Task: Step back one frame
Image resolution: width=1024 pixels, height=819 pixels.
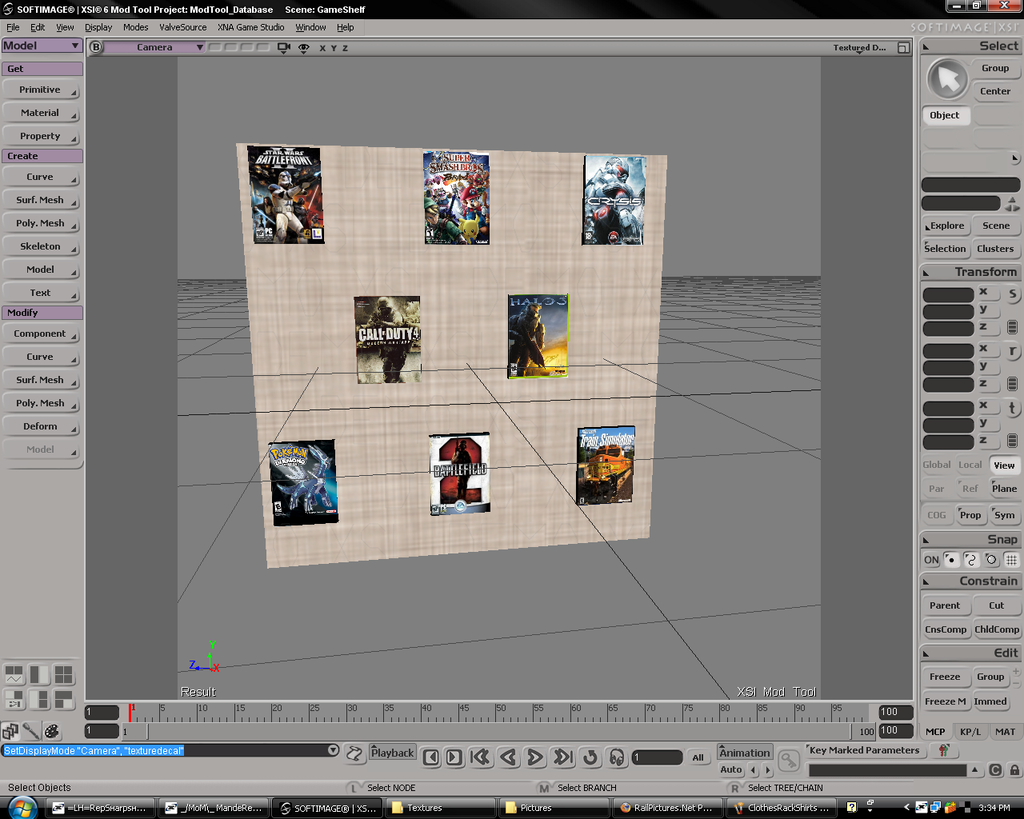Action: pyautogui.click(x=430, y=758)
